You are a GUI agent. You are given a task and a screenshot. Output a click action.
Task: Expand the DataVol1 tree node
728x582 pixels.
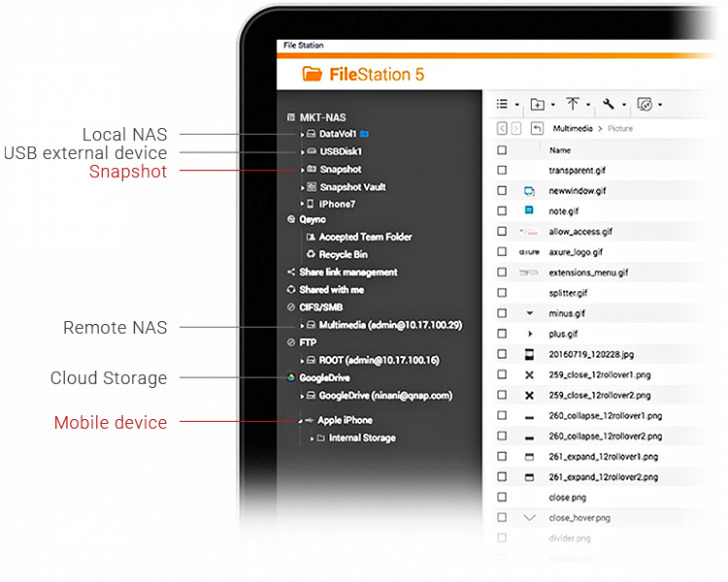[x=301, y=134]
